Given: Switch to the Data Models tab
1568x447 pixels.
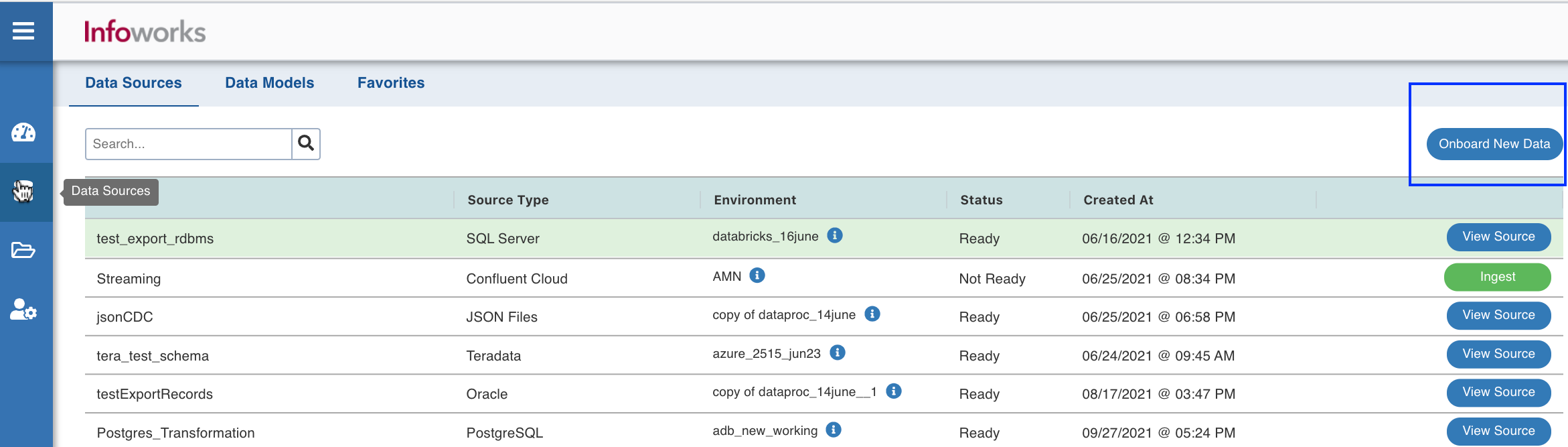Looking at the screenshot, I should pyautogui.click(x=269, y=83).
